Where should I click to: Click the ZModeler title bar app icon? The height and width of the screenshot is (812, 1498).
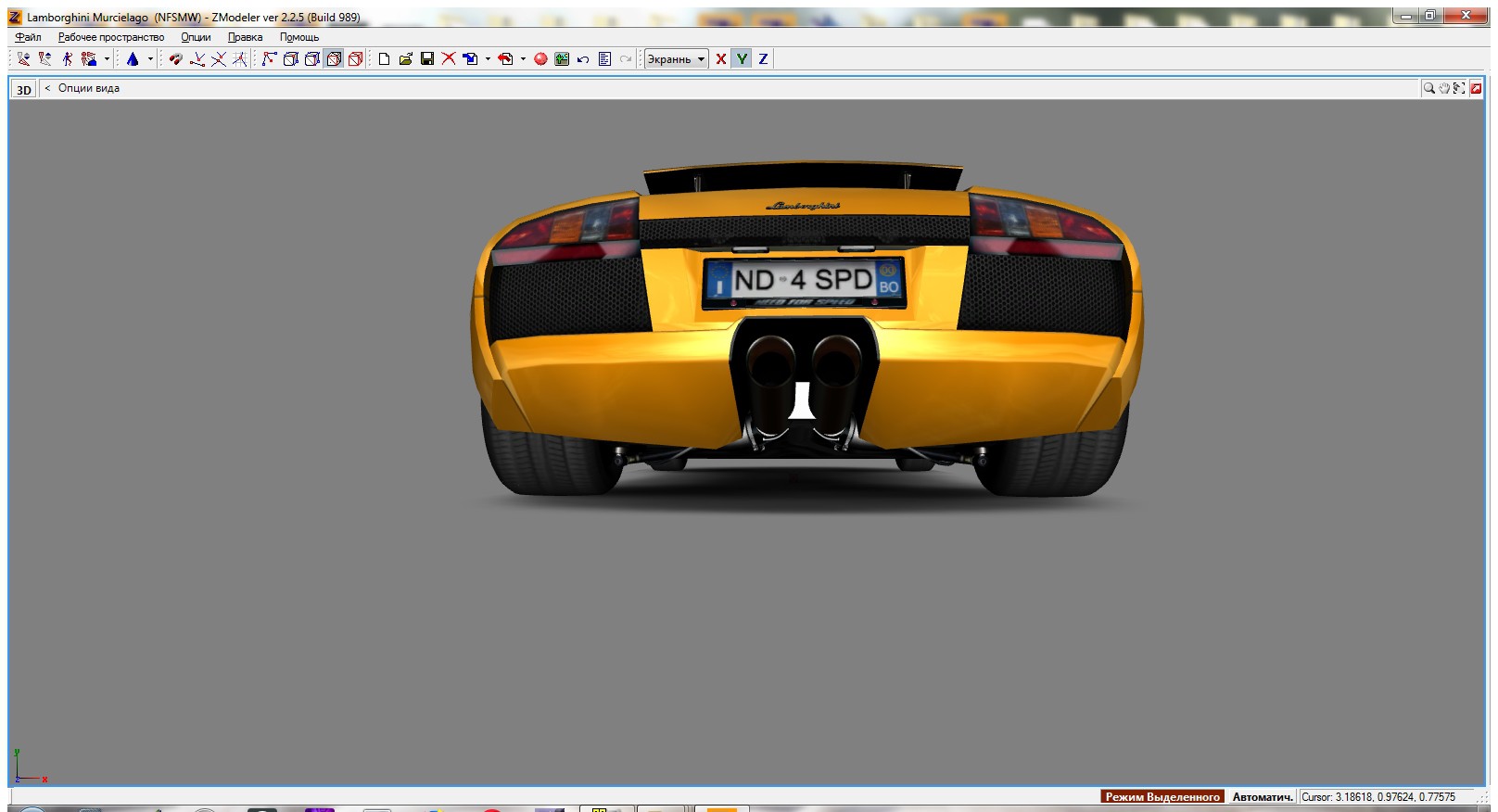(x=15, y=17)
